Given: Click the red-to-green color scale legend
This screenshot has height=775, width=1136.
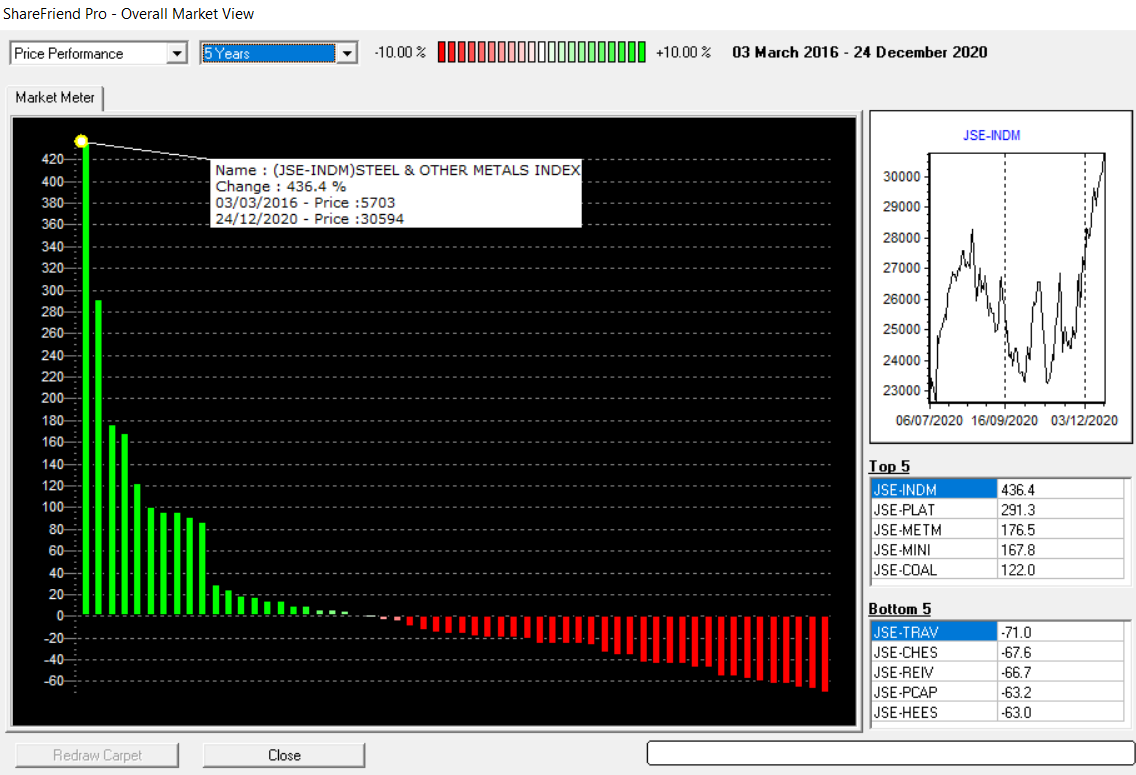Looking at the screenshot, I should point(541,52).
